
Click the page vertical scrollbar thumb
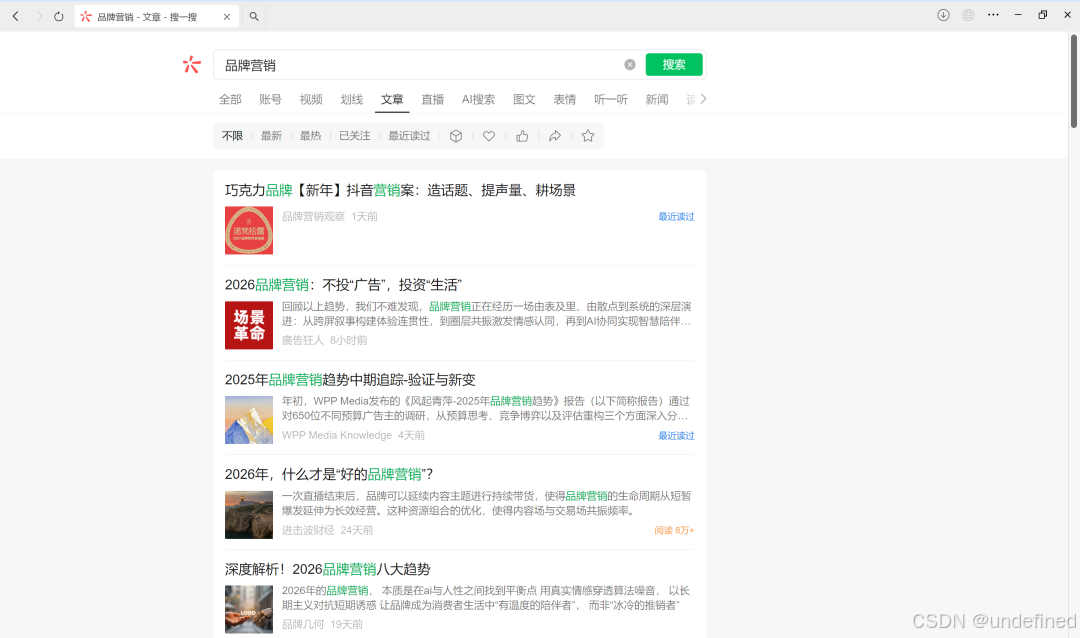(x=1073, y=81)
